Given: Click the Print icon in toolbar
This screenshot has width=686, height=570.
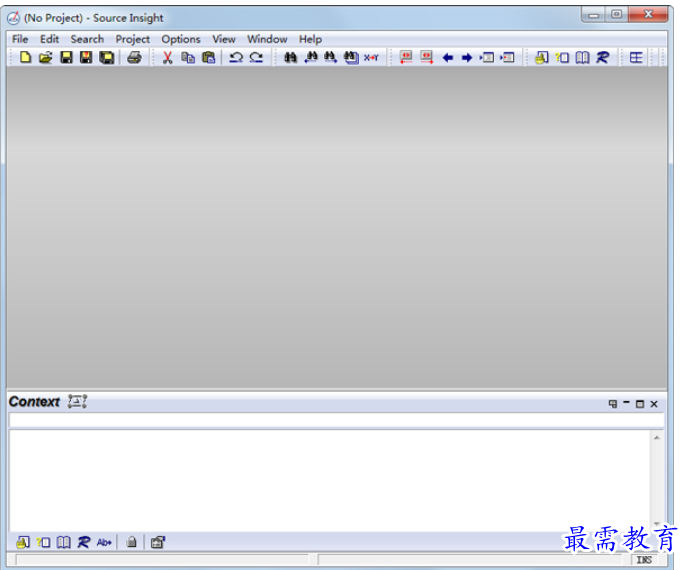Looking at the screenshot, I should click(134, 57).
